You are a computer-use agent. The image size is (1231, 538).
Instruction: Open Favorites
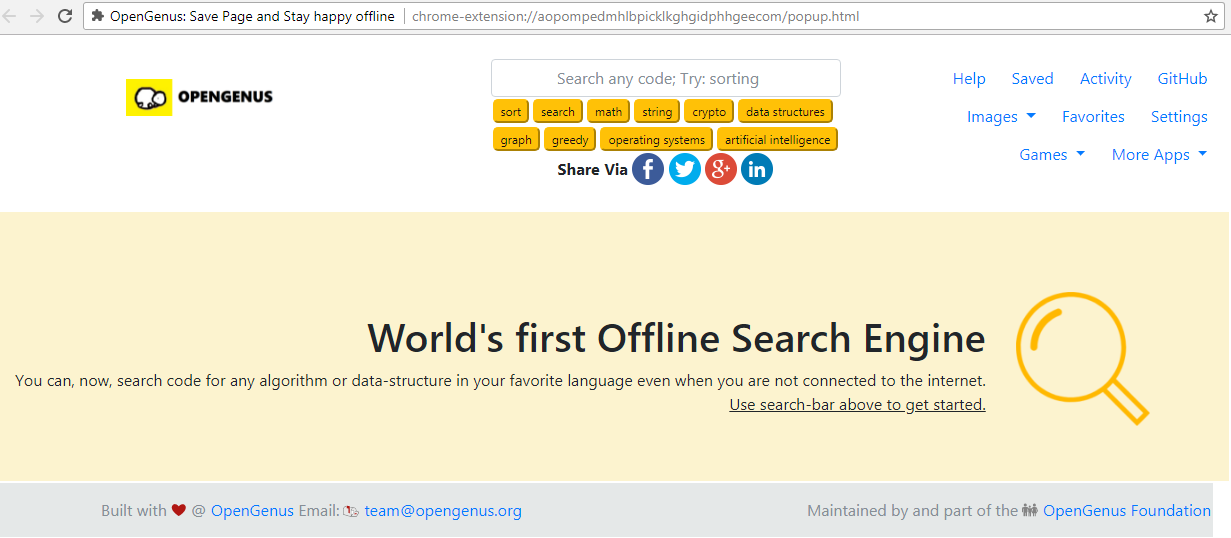point(1093,117)
